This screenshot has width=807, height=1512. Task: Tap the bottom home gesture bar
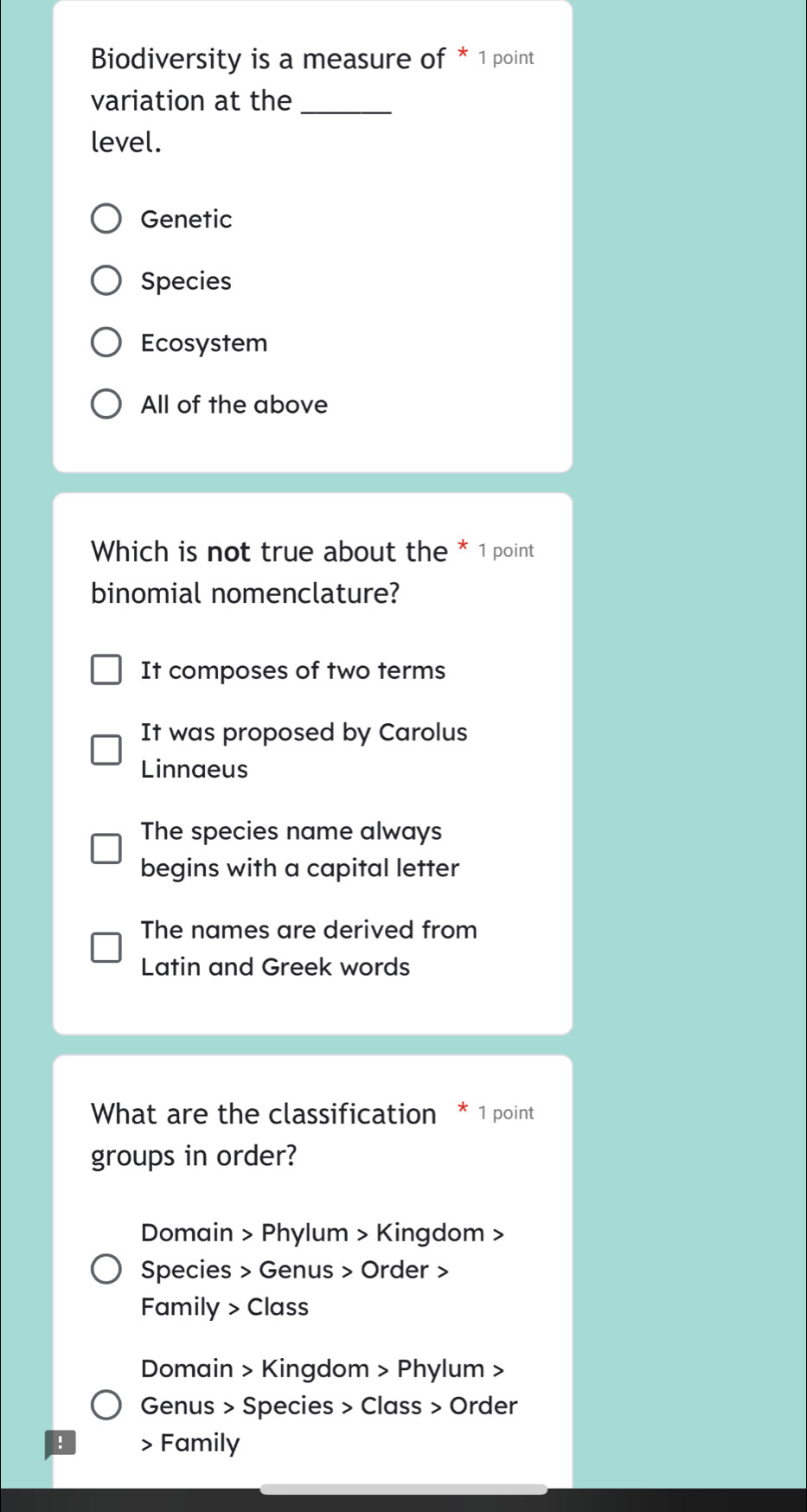[x=404, y=1489]
